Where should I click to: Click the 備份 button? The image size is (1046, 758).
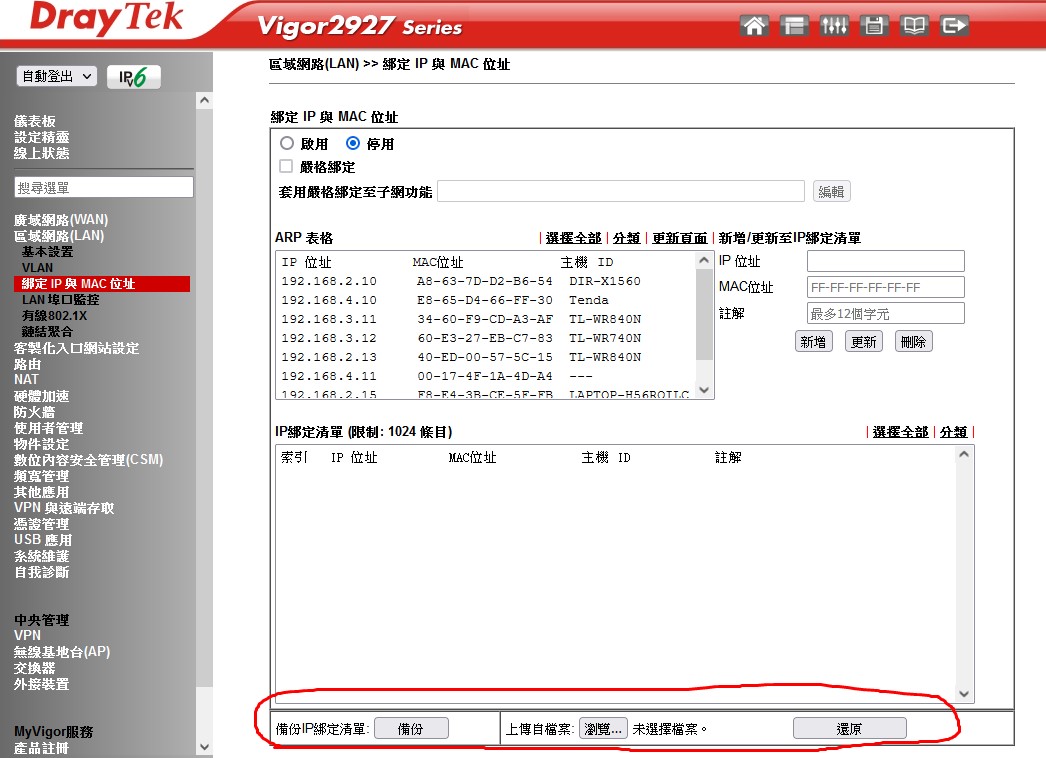coord(411,729)
